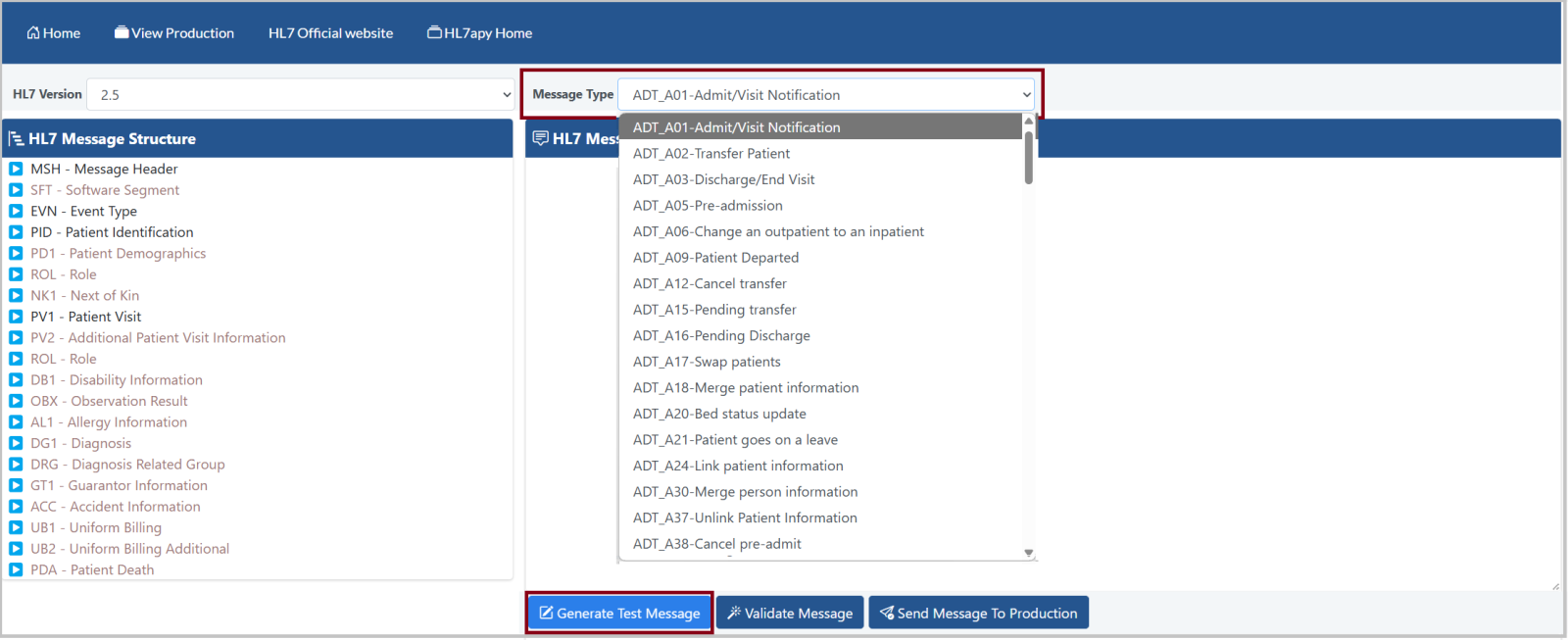Screen dimensions: 1568x640
Task: Click the Validate Message wand icon
Action: [733, 614]
